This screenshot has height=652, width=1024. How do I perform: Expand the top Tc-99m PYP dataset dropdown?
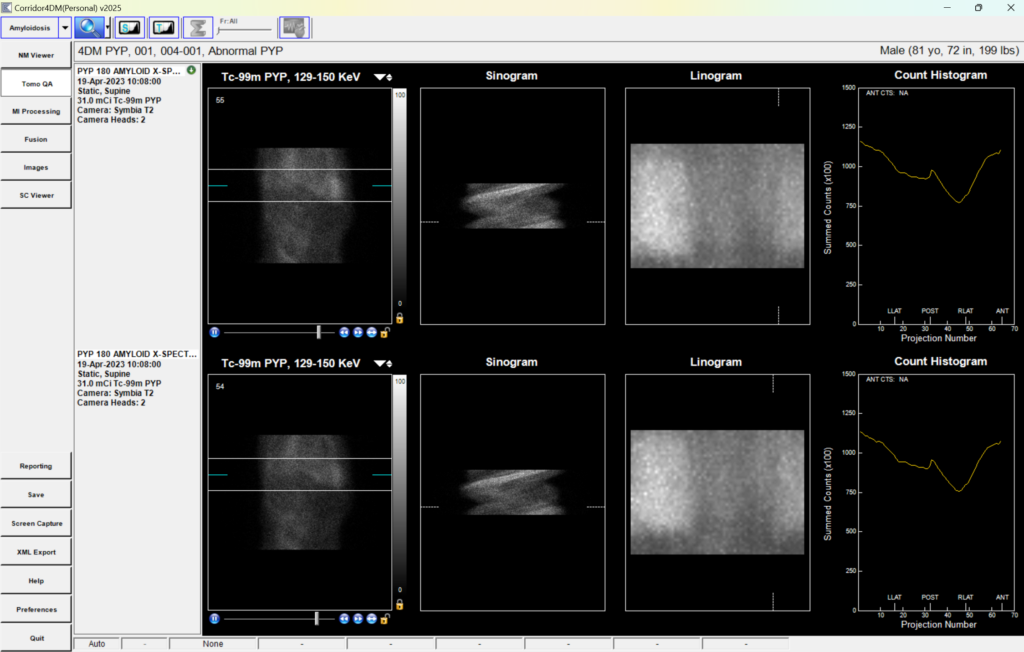[383, 77]
